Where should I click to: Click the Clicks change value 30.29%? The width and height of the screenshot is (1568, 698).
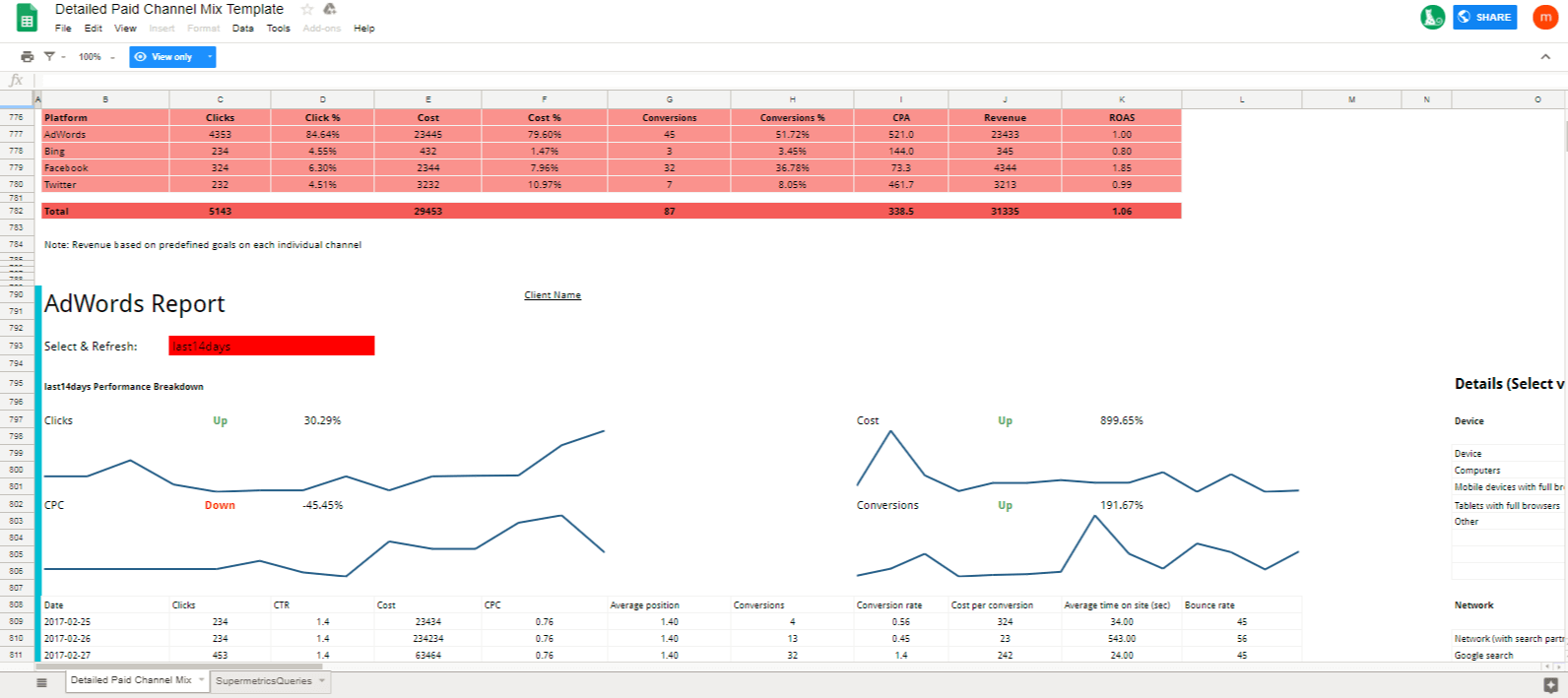(x=322, y=420)
